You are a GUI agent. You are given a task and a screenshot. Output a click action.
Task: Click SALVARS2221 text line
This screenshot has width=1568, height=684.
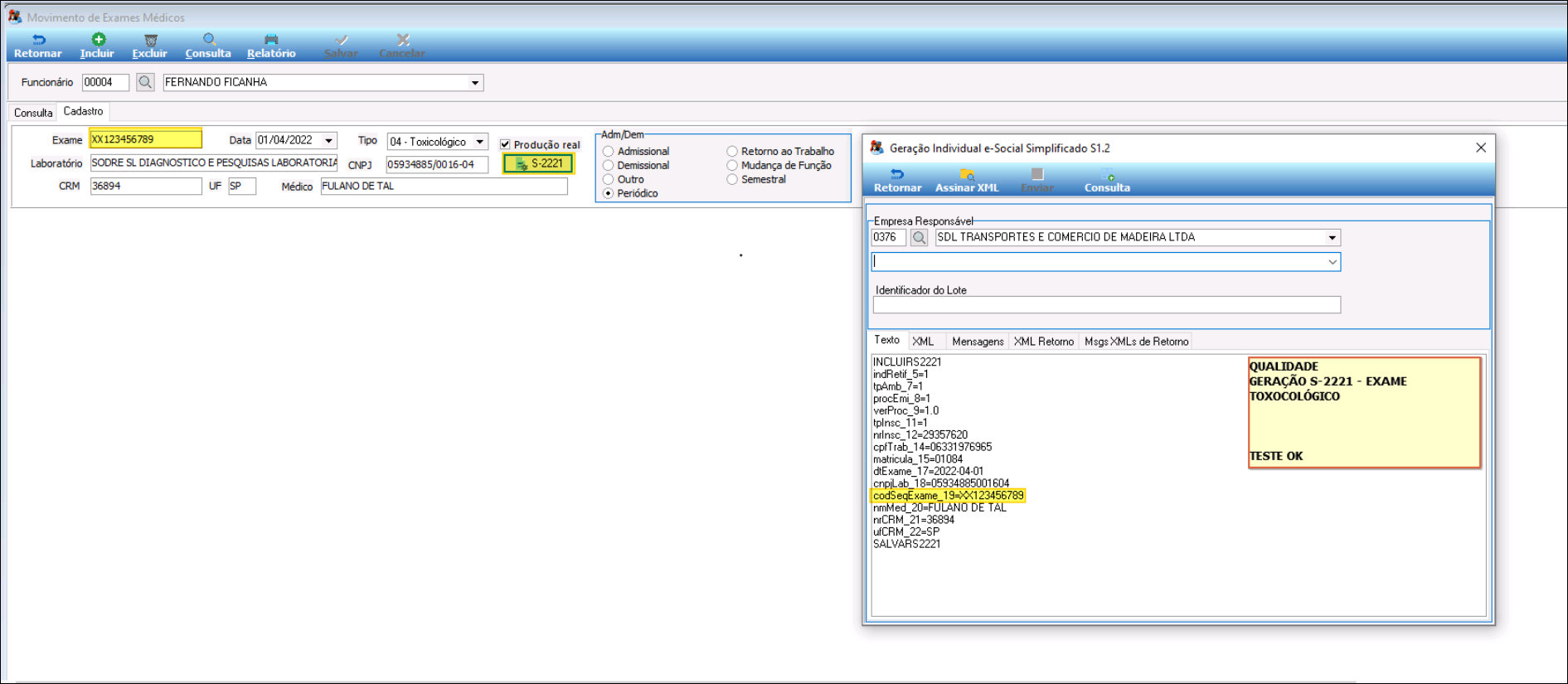[906, 544]
